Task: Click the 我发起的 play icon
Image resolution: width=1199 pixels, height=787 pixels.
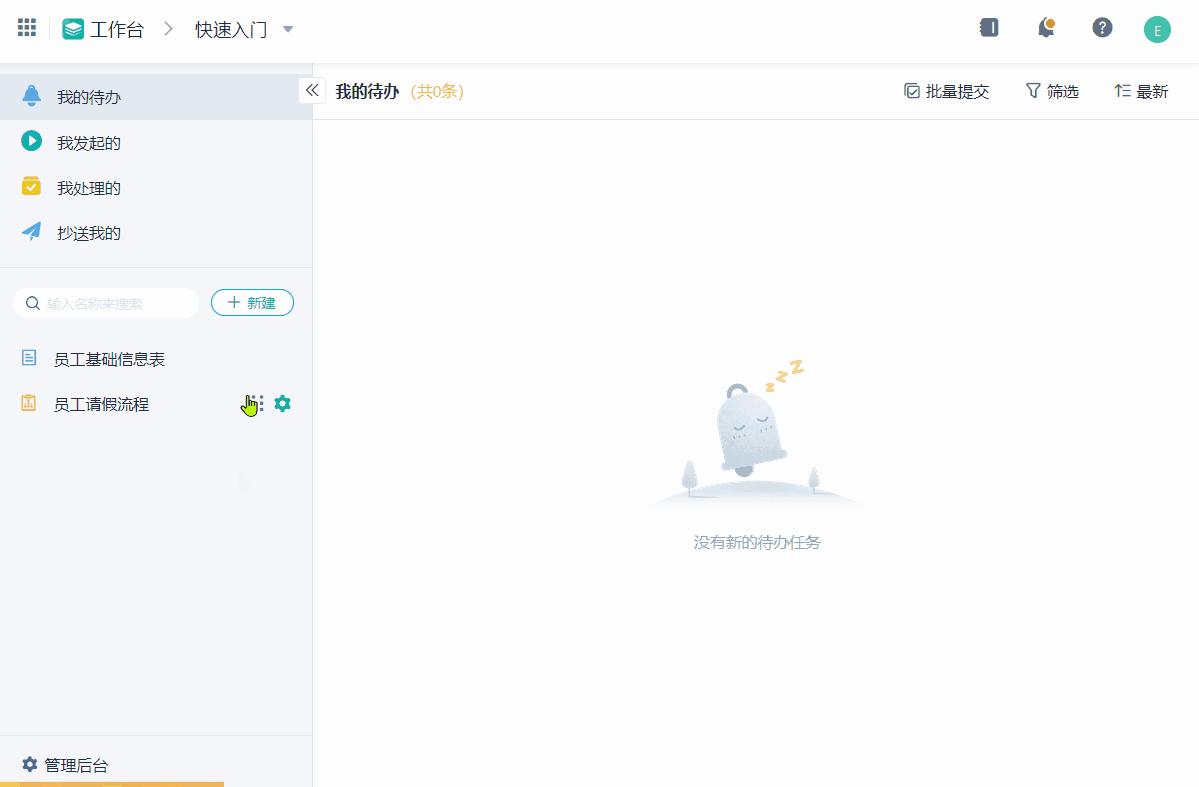Action: point(31,142)
